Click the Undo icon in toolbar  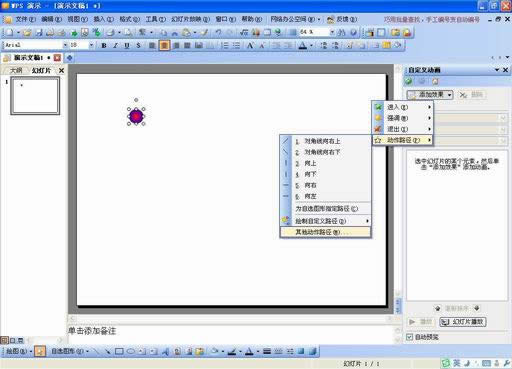point(218,32)
